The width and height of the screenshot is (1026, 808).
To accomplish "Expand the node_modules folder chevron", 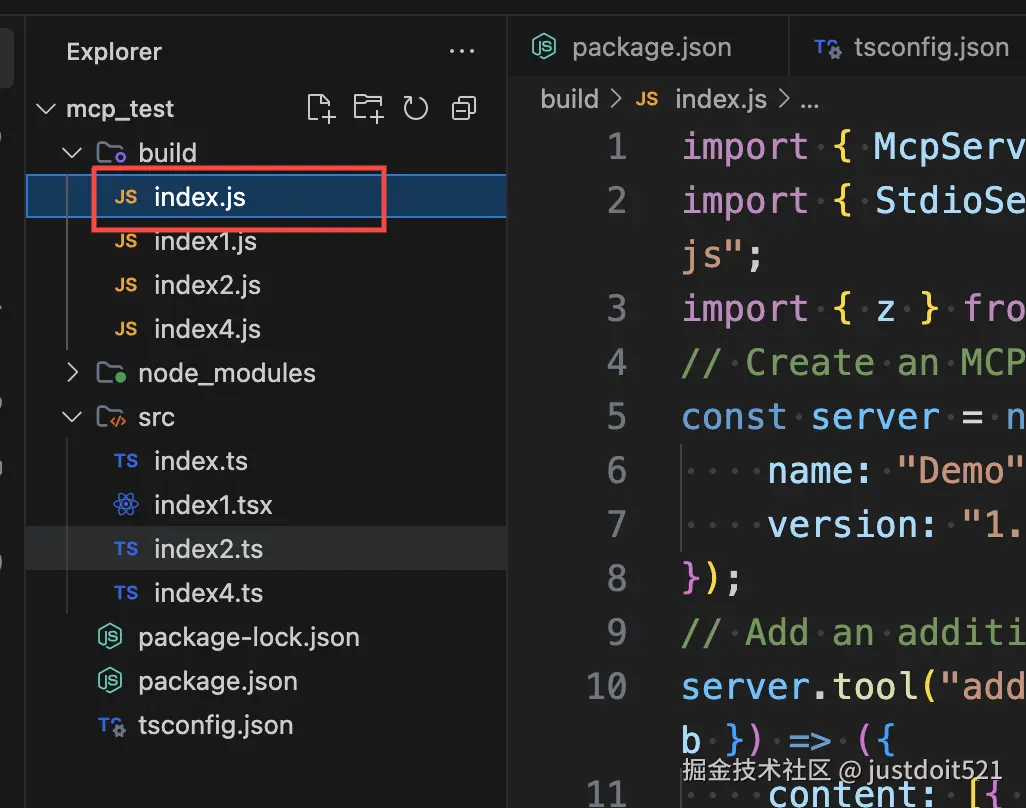I will [x=72, y=373].
